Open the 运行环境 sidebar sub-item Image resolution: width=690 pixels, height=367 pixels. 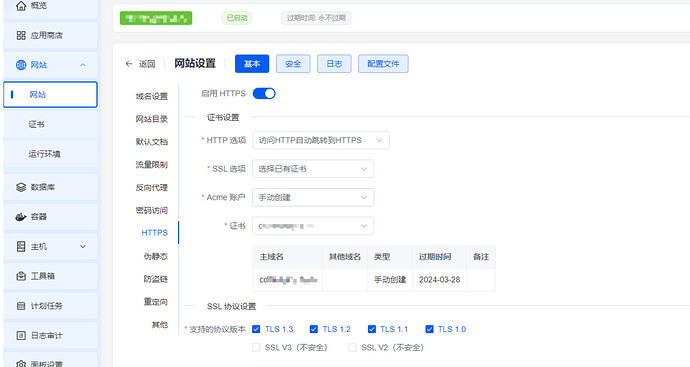pyautogui.click(x=50, y=154)
